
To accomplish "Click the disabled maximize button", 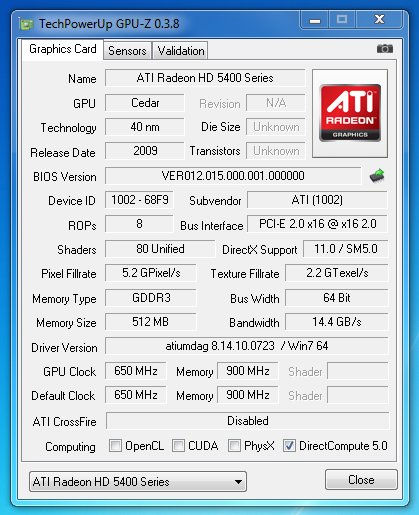I will [342, 20].
